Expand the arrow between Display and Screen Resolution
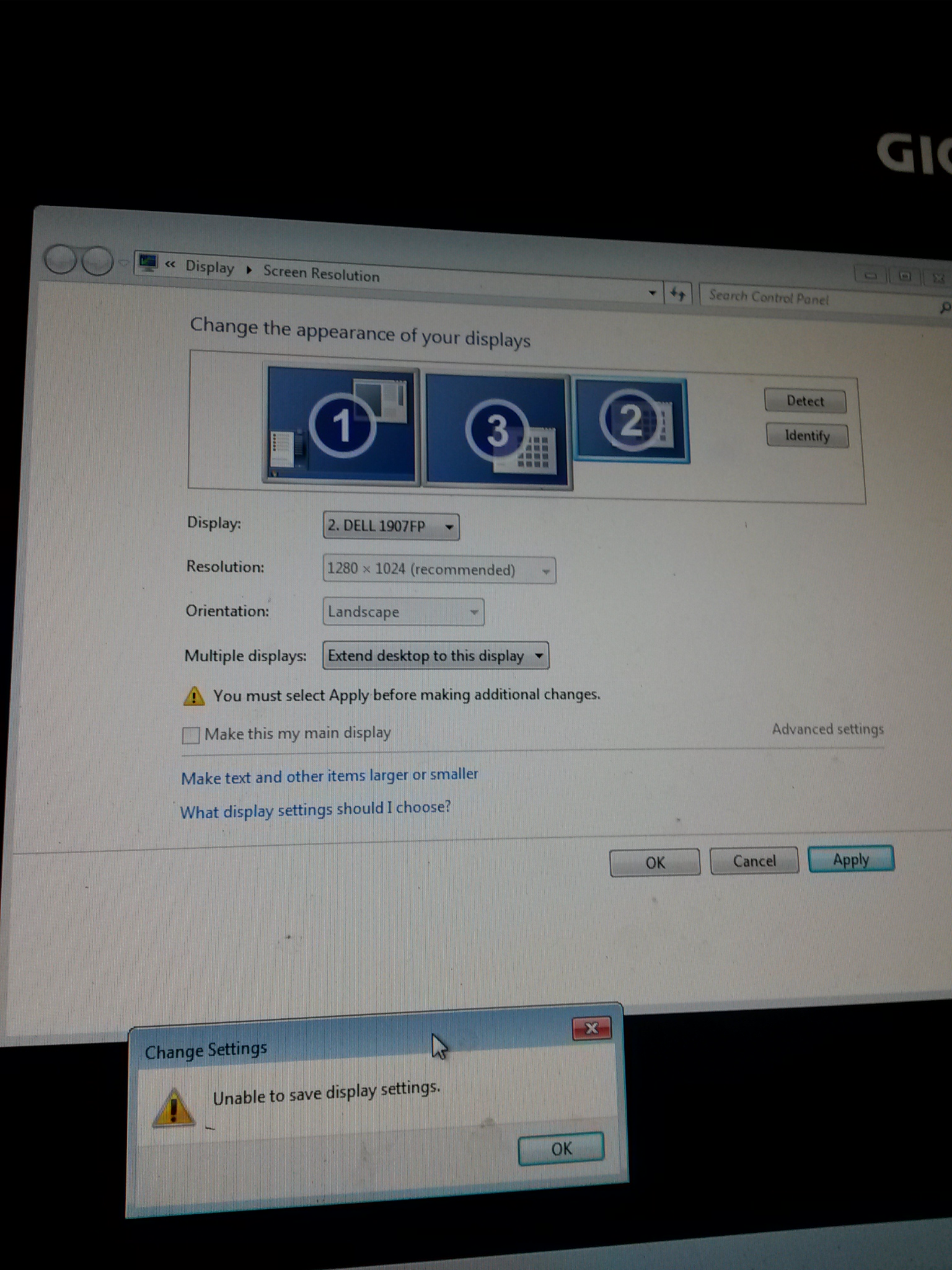Screen dimensions: 952x1270 click(249, 270)
